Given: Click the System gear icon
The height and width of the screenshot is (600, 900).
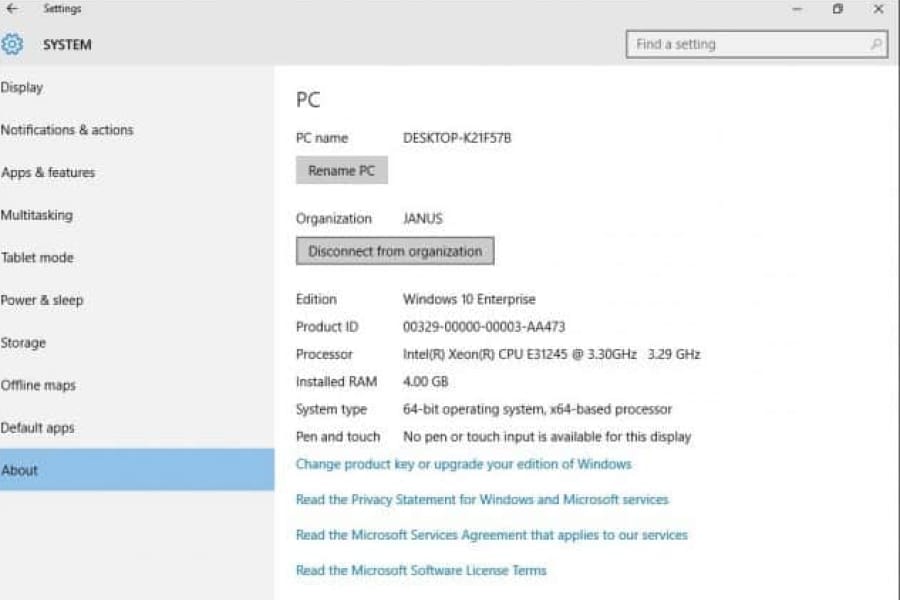Looking at the screenshot, I should click(x=12, y=44).
